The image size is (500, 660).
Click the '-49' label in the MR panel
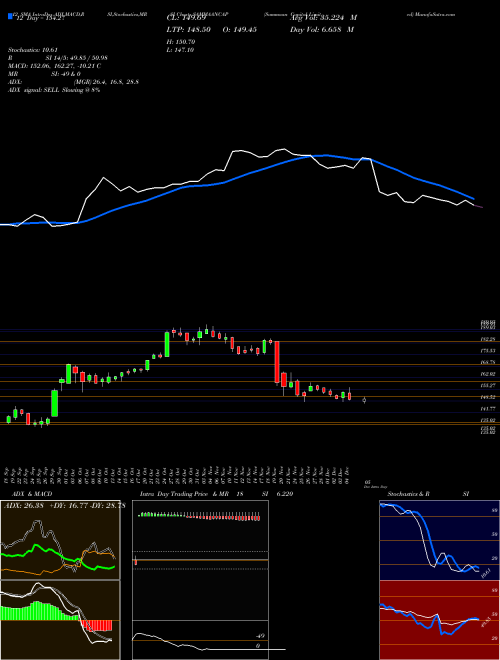261,636
